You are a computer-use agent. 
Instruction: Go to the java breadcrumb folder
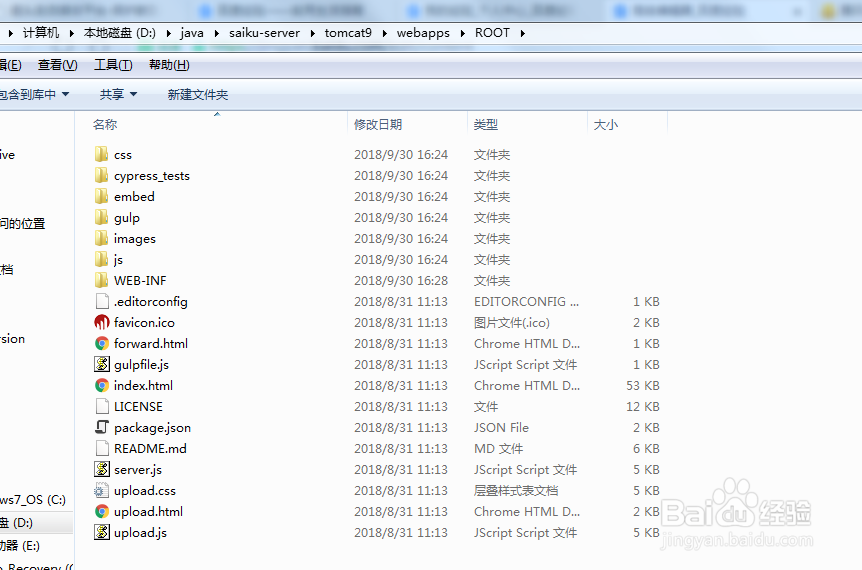[x=192, y=33]
